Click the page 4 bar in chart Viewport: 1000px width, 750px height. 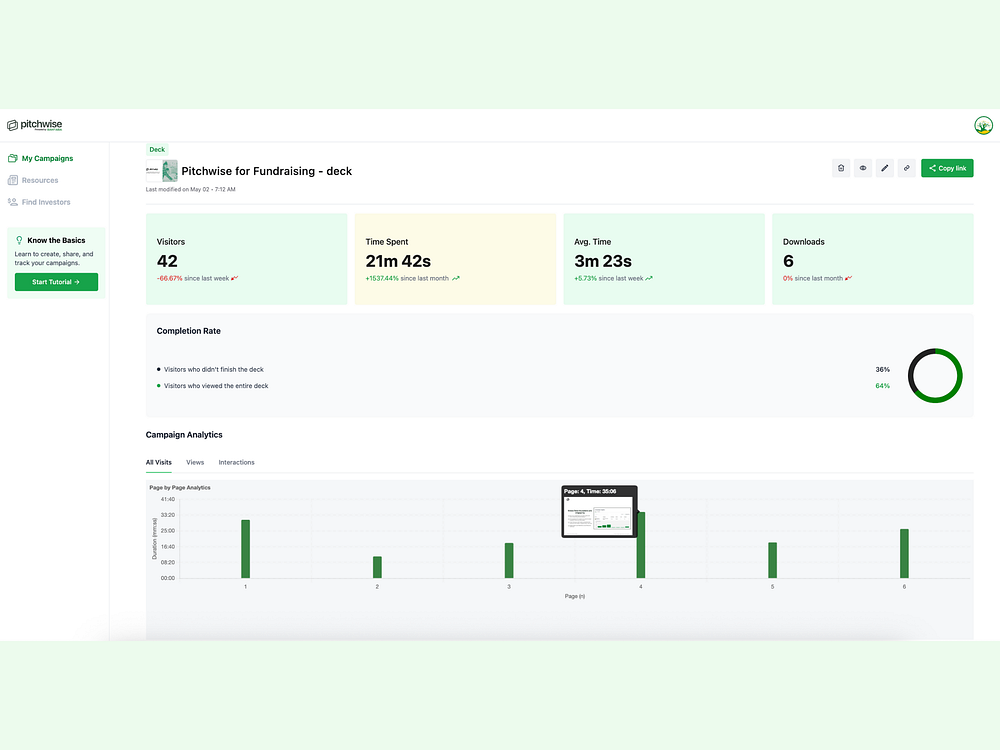641,545
